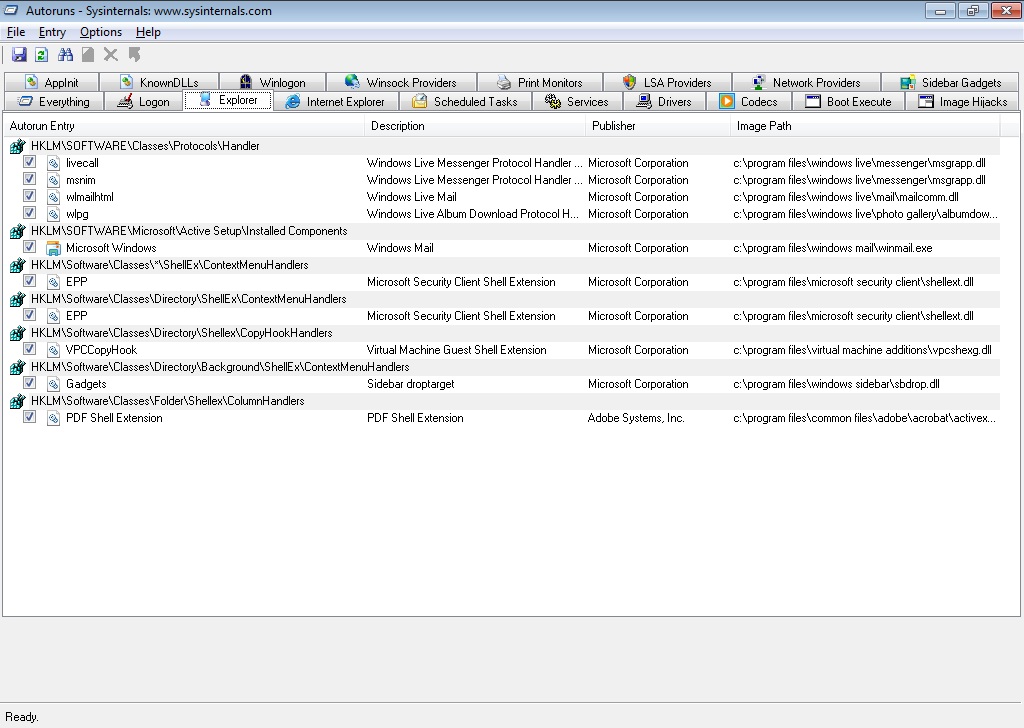This screenshot has height=728, width=1024.
Task: Uncheck the livecall entry checkbox
Action: pyautogui.click(x=29, y=162)
